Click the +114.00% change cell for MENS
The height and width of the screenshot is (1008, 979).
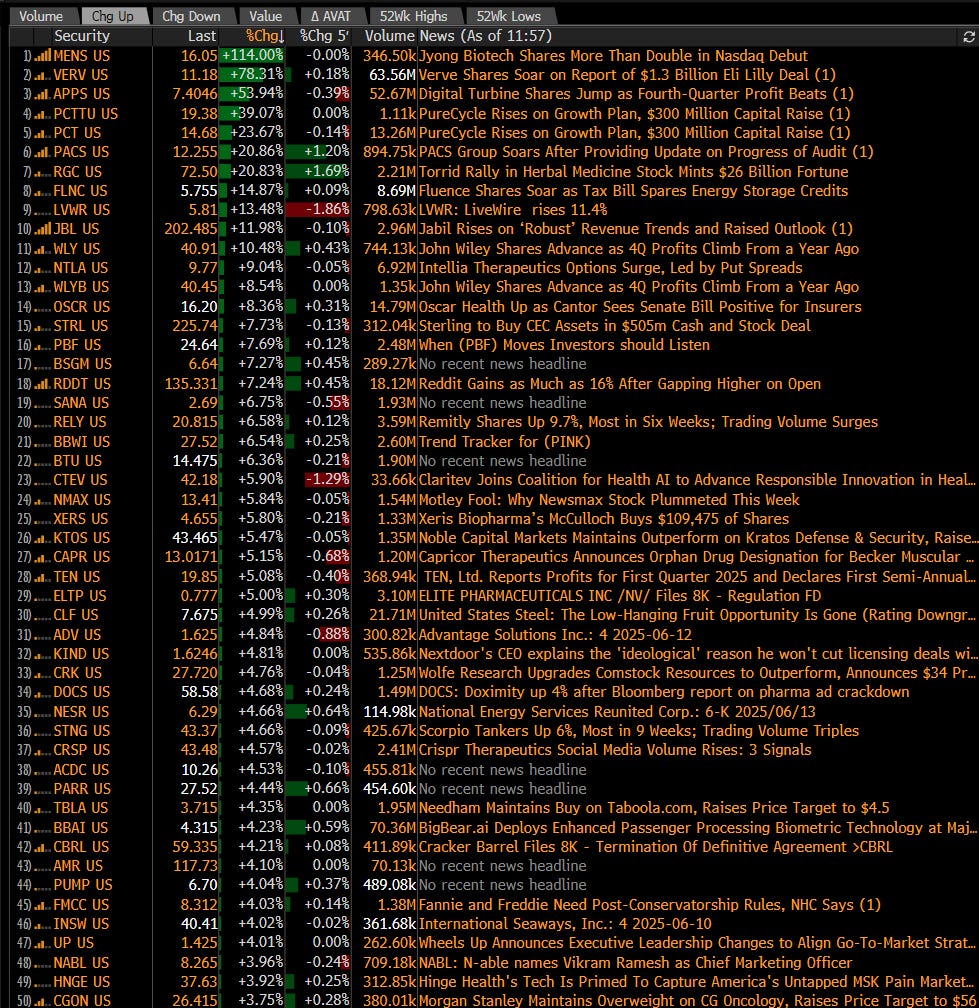click(252, 56)
